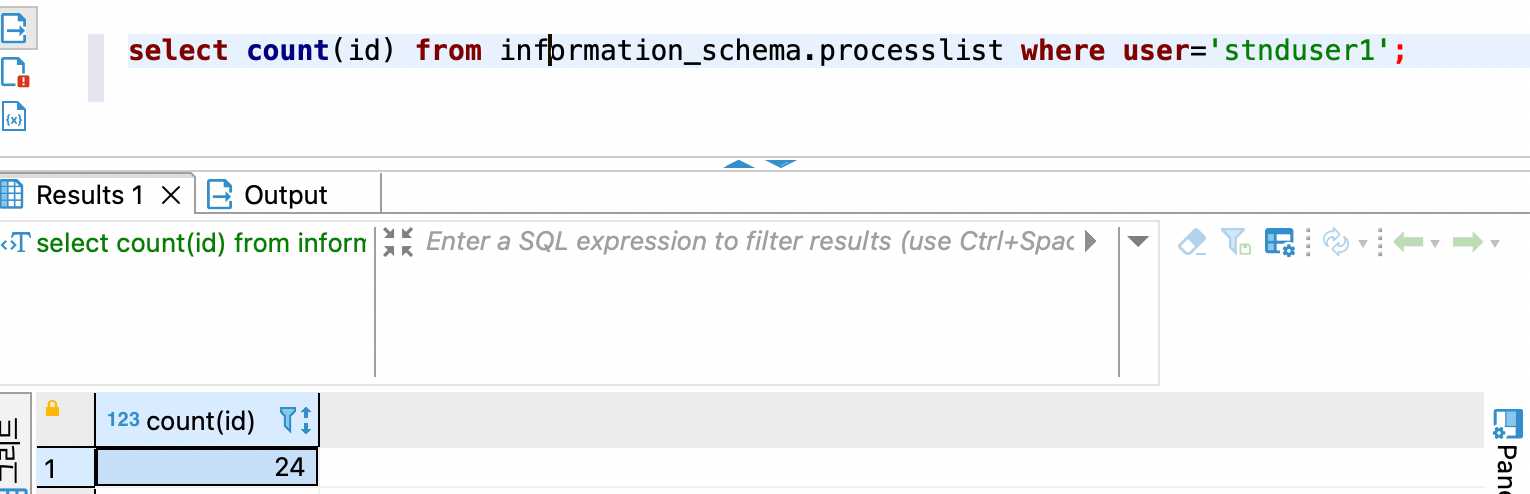Open the dropdown next to refresh icon
Screen dimensions: 1530x494
pyautogui.click(x=1362, y=243)
